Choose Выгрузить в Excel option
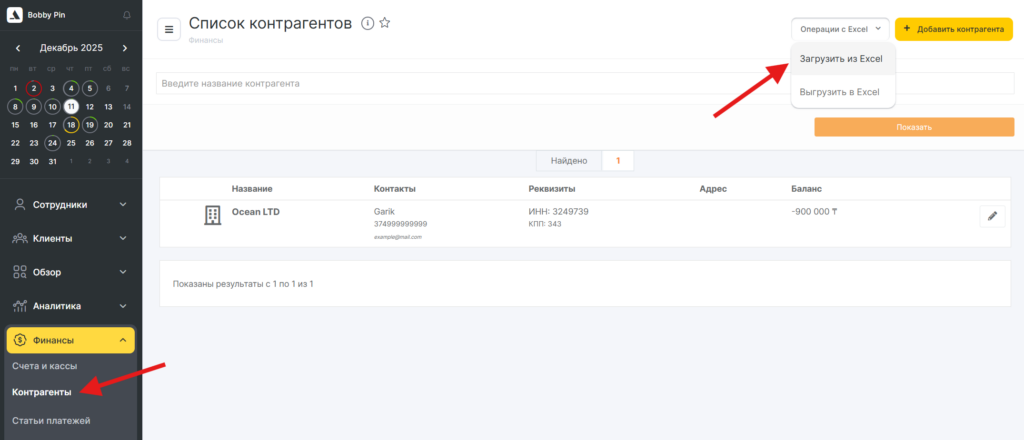 coord(839,92)
